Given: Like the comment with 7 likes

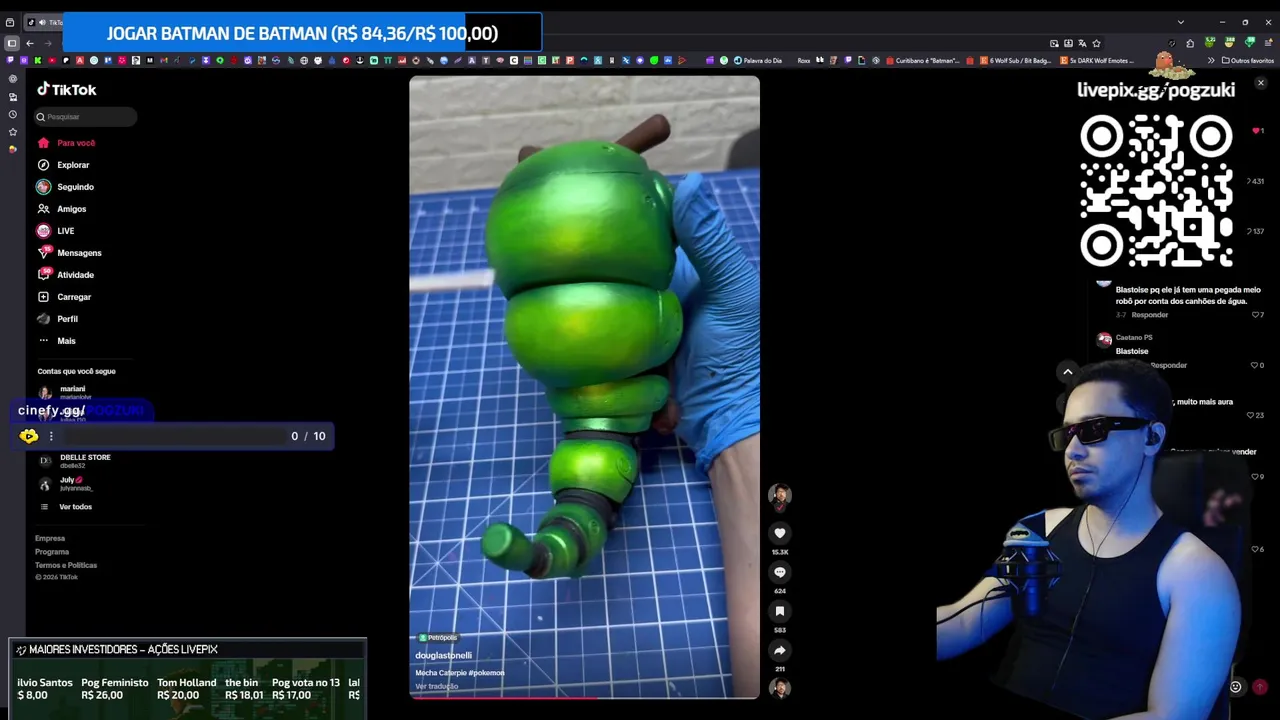Looking at the screenshot, I should point(1257,315).
